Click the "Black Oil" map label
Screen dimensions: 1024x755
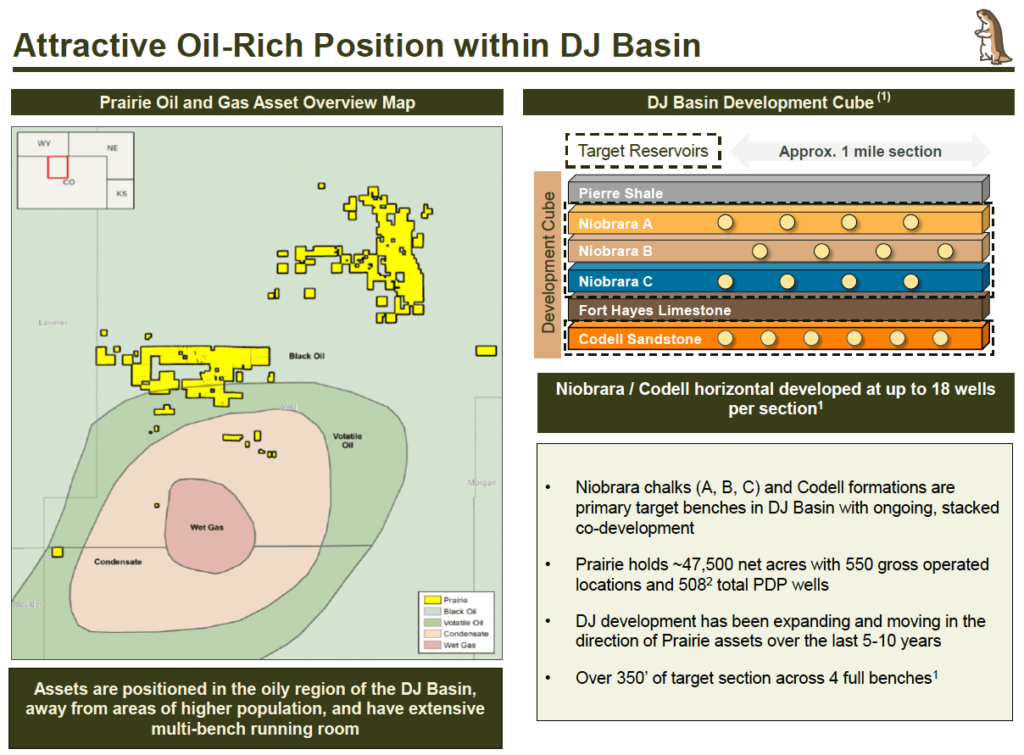pyautogui.click(x=306, y=356)
